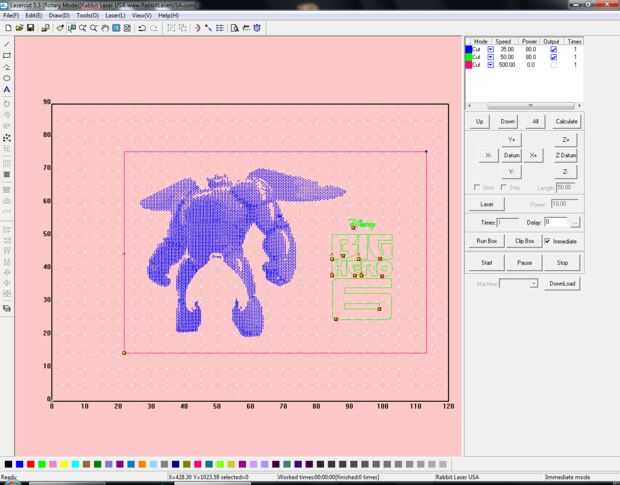Image resolution: width=620 pixels, height=485 pixels.
Task: Click the Times input field
Action: 508,222
